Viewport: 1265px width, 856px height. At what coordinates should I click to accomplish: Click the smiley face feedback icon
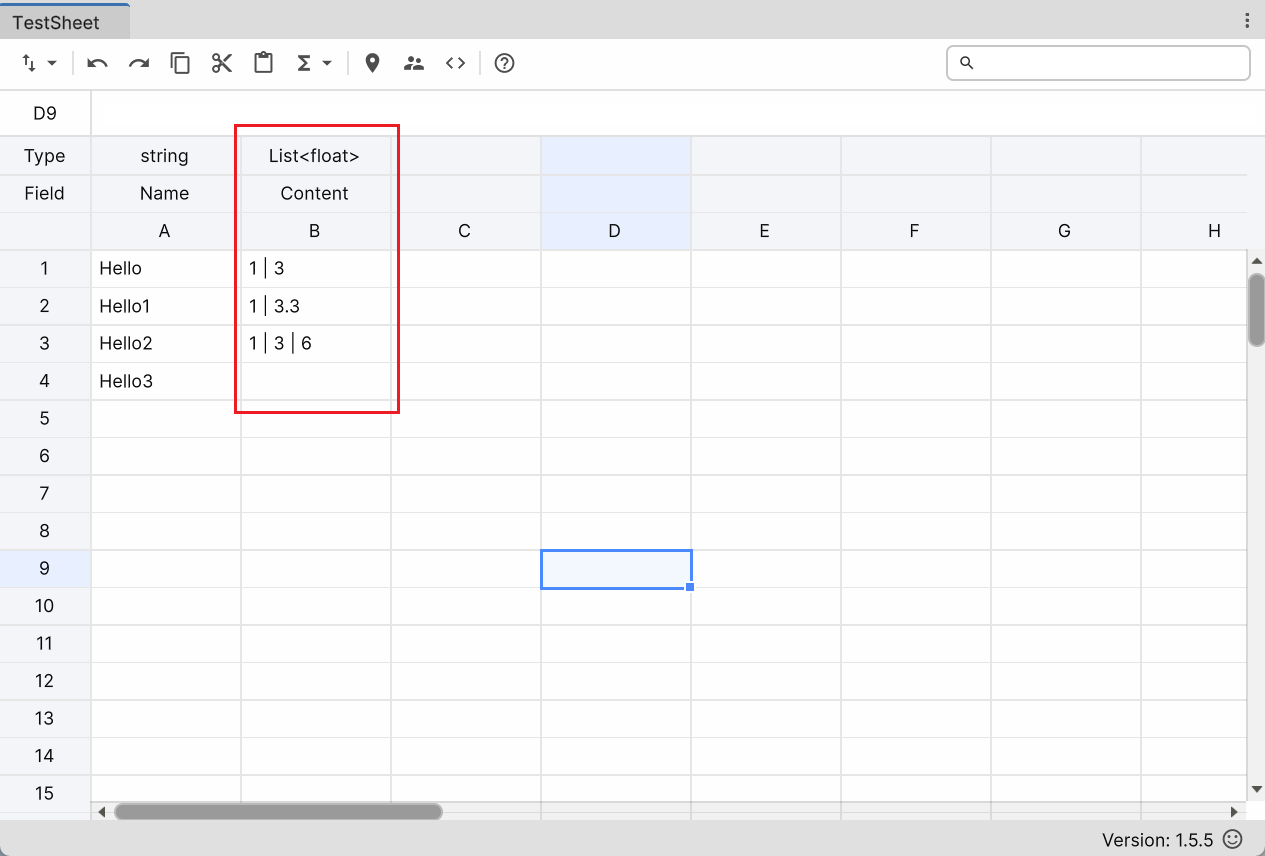click(1233, 839)
